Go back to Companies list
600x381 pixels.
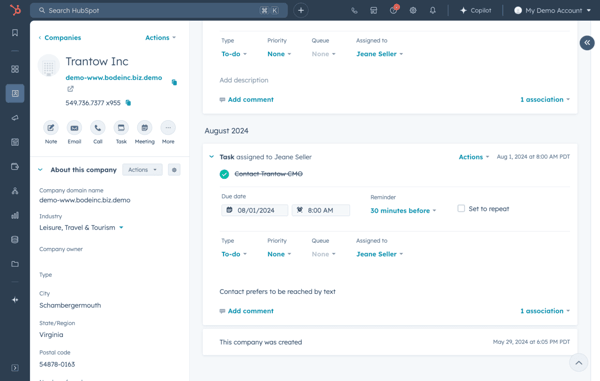(60, 37)
